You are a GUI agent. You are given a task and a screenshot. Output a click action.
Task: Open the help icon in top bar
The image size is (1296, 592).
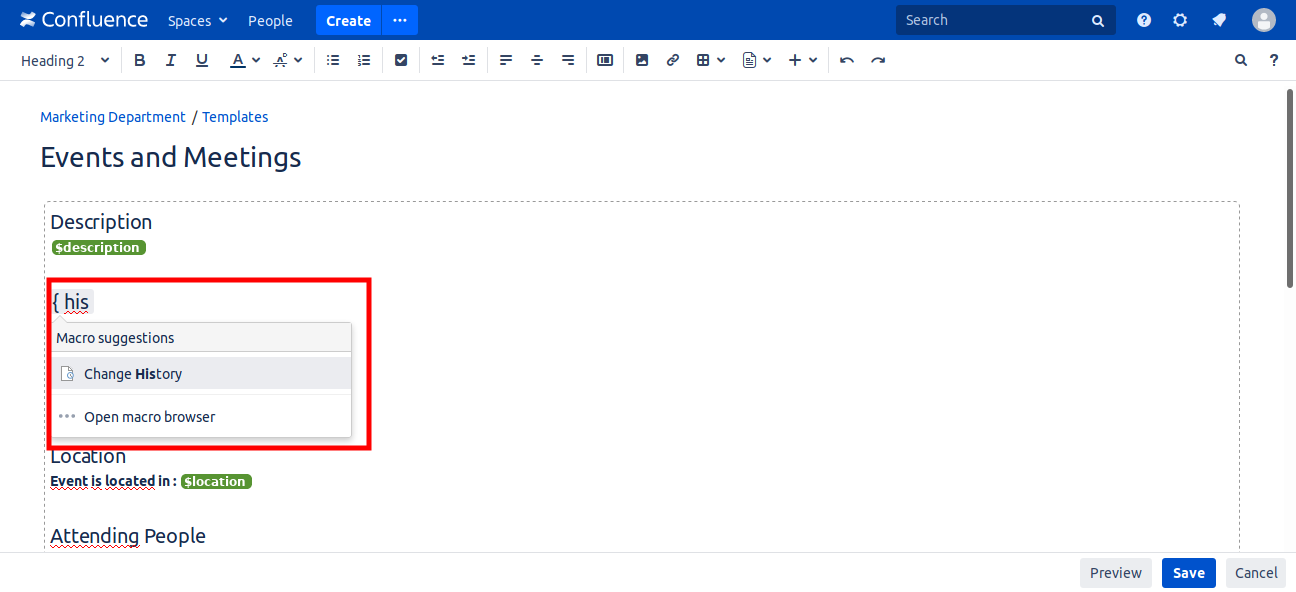point(1144,20)
